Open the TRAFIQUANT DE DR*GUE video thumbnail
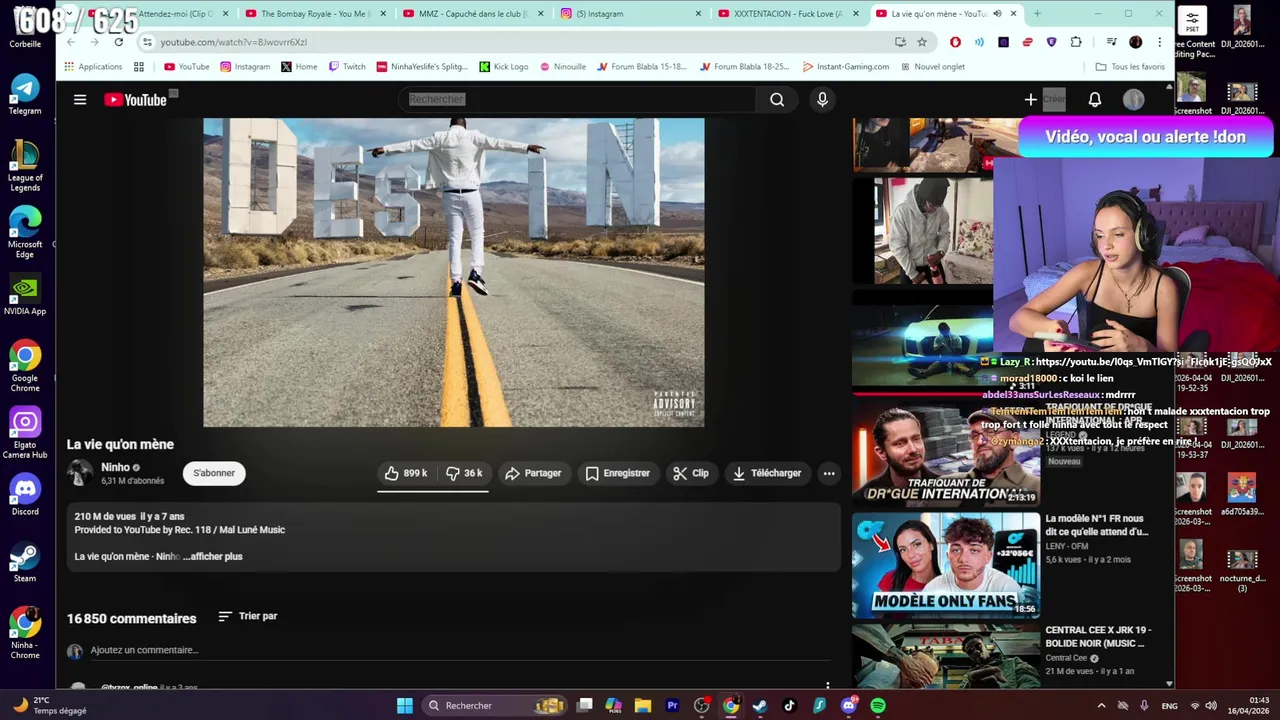The height and width of the screenshot is (720, 1280). pos(946,452)
